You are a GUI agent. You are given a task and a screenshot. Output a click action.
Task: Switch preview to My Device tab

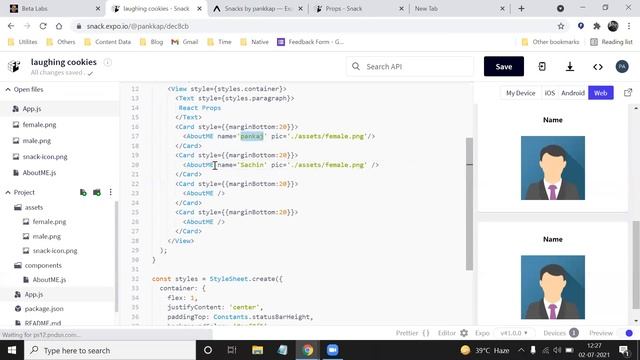(520, 93)
